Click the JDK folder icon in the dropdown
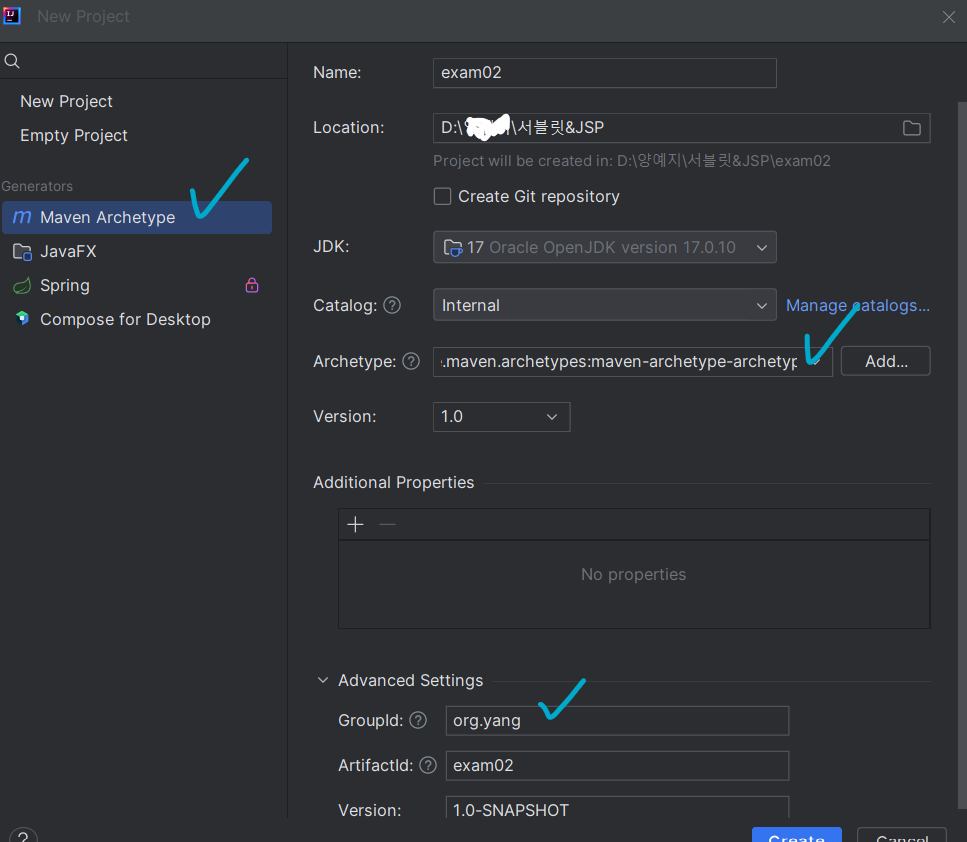The width and height of the screenshot is (967, 842). [453, 247]
